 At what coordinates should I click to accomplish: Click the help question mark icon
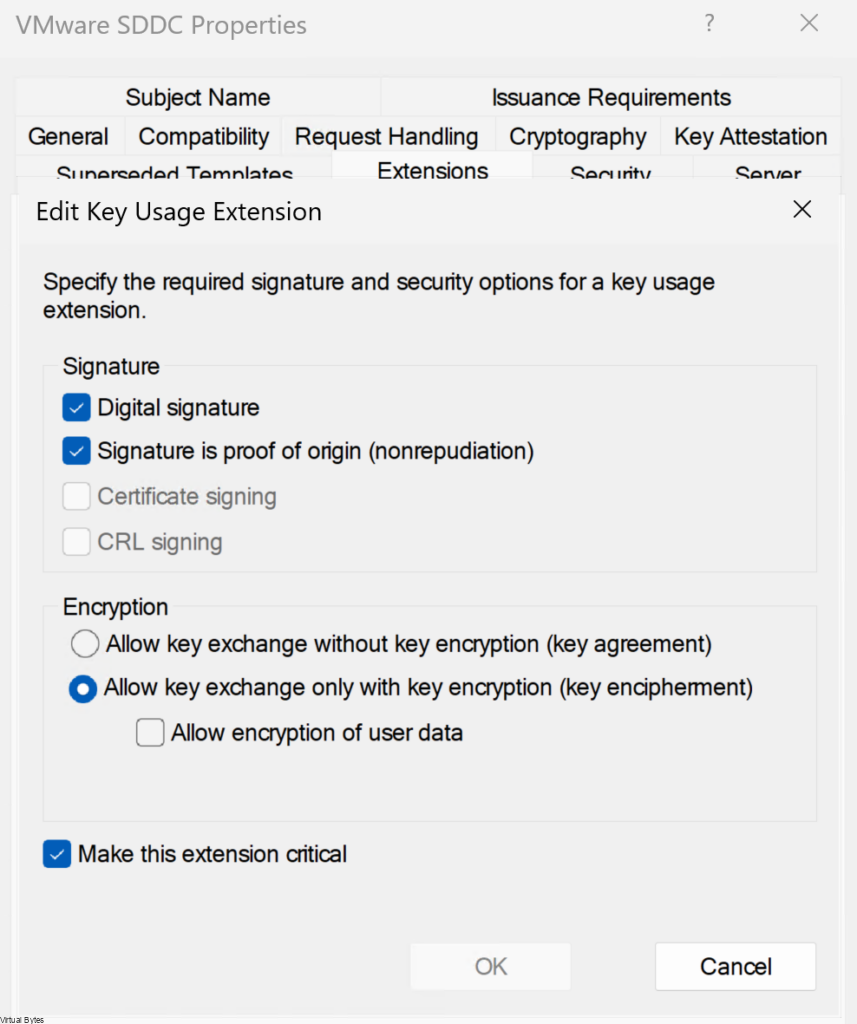click(x=709, y=24)
